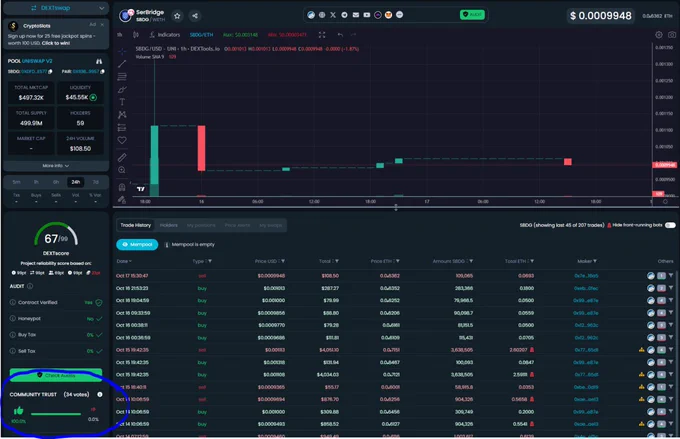680x439 pixels.
Task: Open the Indicators menu
Action: click(165, 35)
